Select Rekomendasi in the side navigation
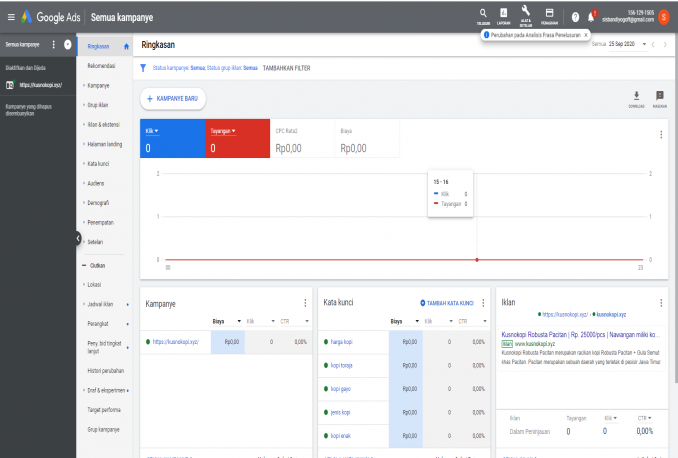 tap(102, 66)
